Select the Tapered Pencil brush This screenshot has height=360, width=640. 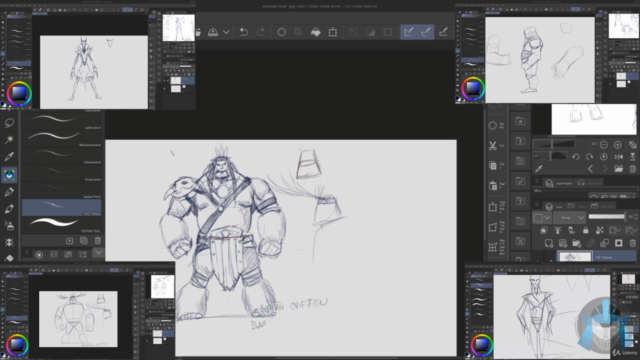click(62, 190)
